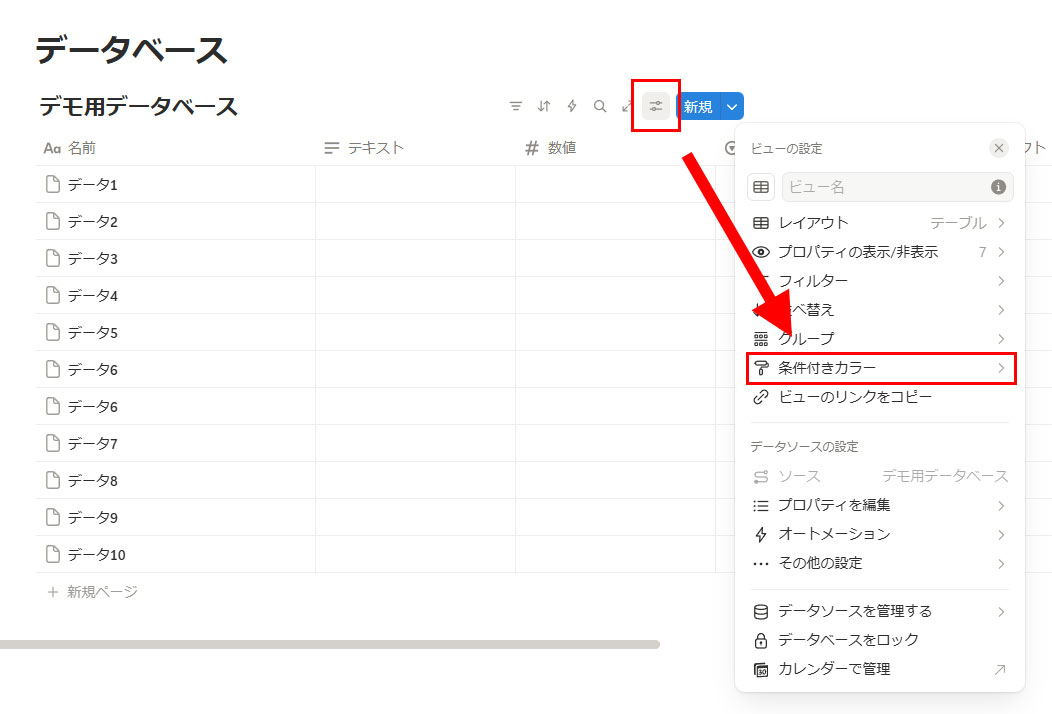Click the expand full page icon

(x=627, y=106)
